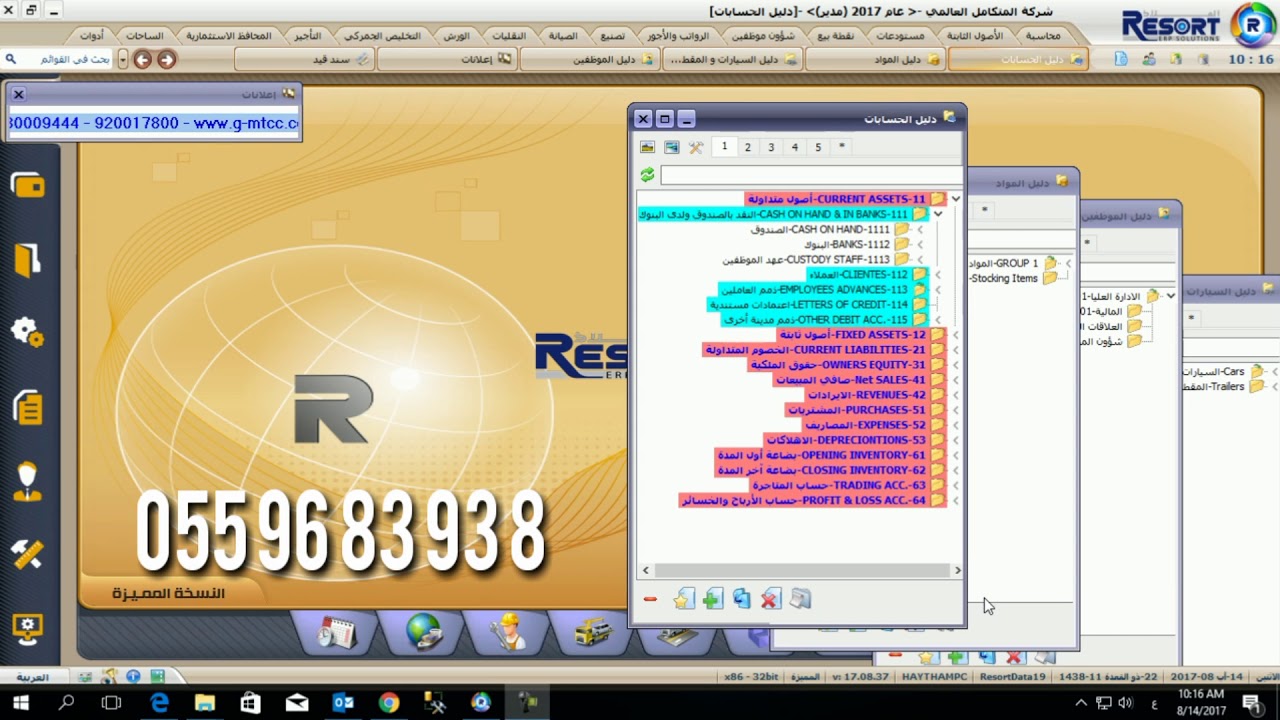Select the asterisk tab in دليل الحسابات
Image resolution: width=1280 pixels, height=720 pixels.
pyautogui.click(x=842, y=147)
